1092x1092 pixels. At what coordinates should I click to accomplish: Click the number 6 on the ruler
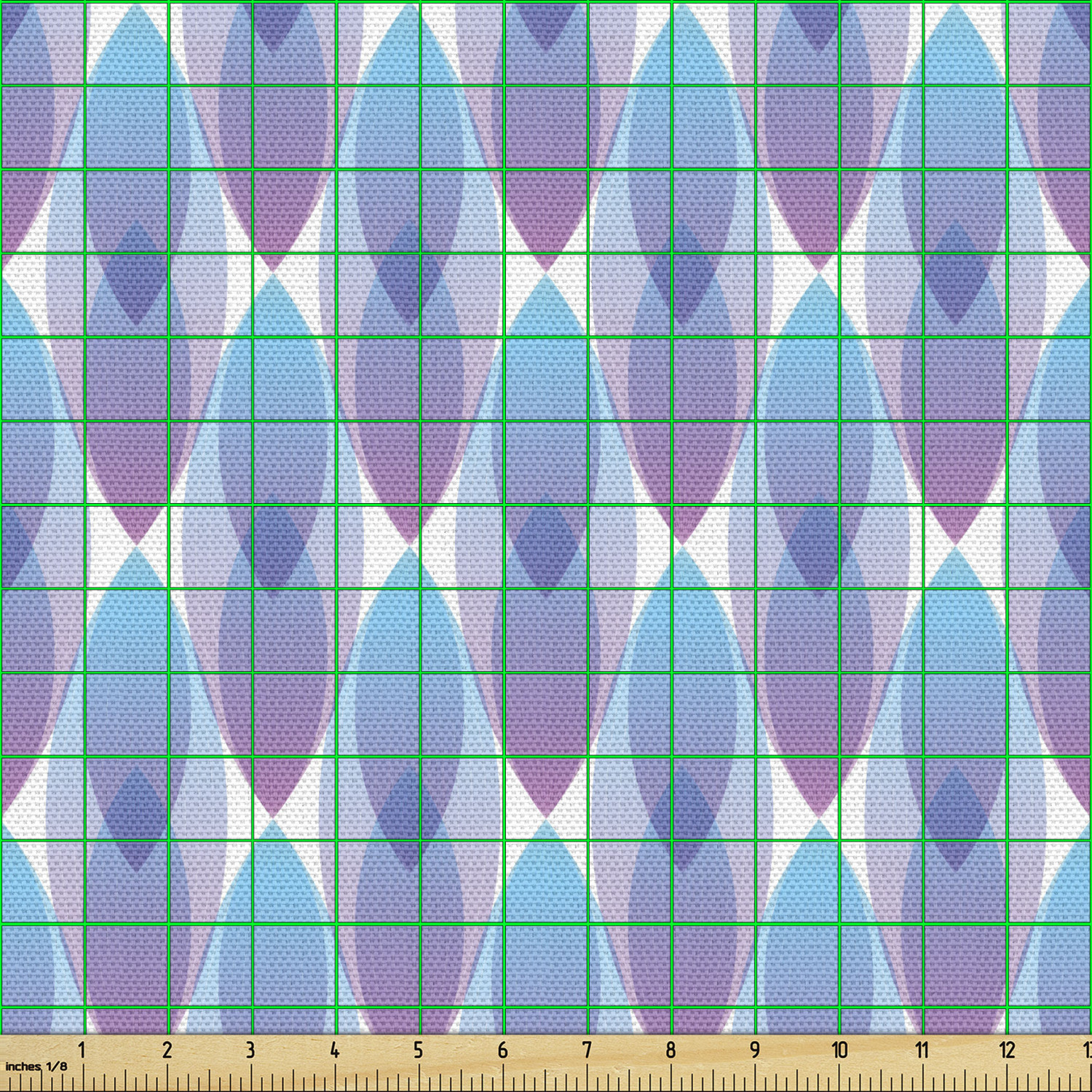[502, 1050]
